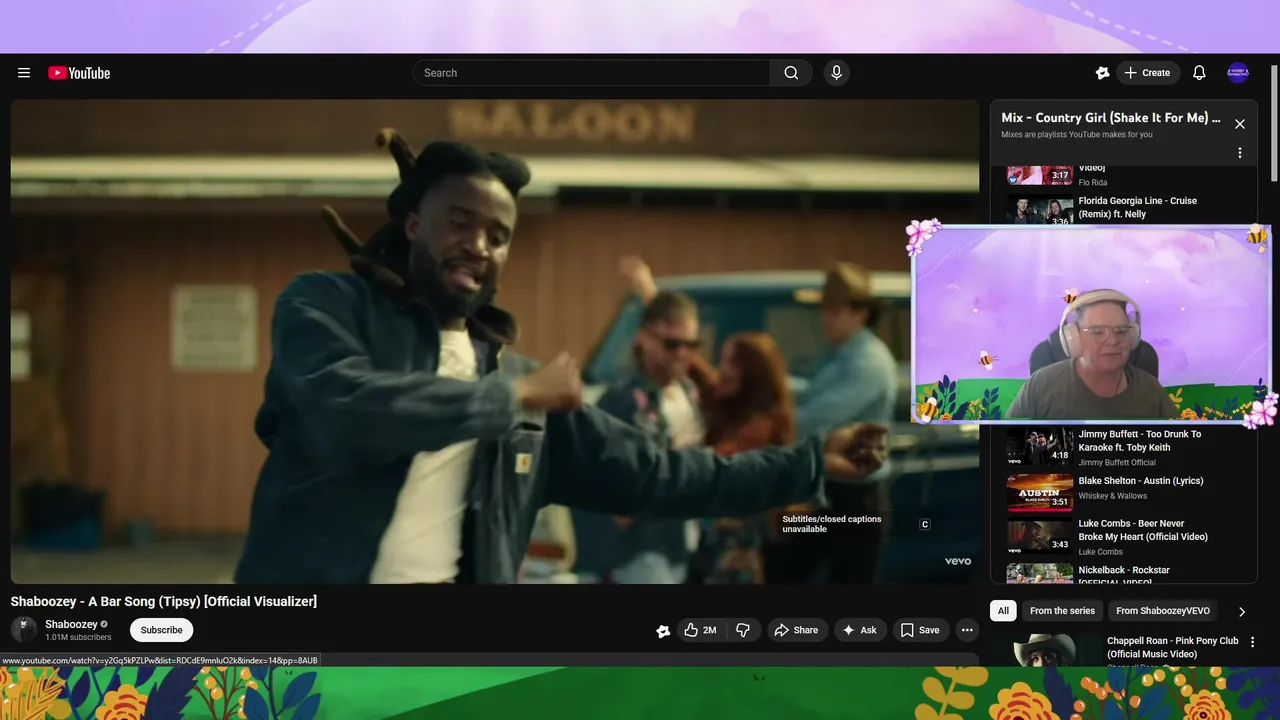
Task: Click Blake Shelton Austin thumbnail
Action: point(1039,492)
